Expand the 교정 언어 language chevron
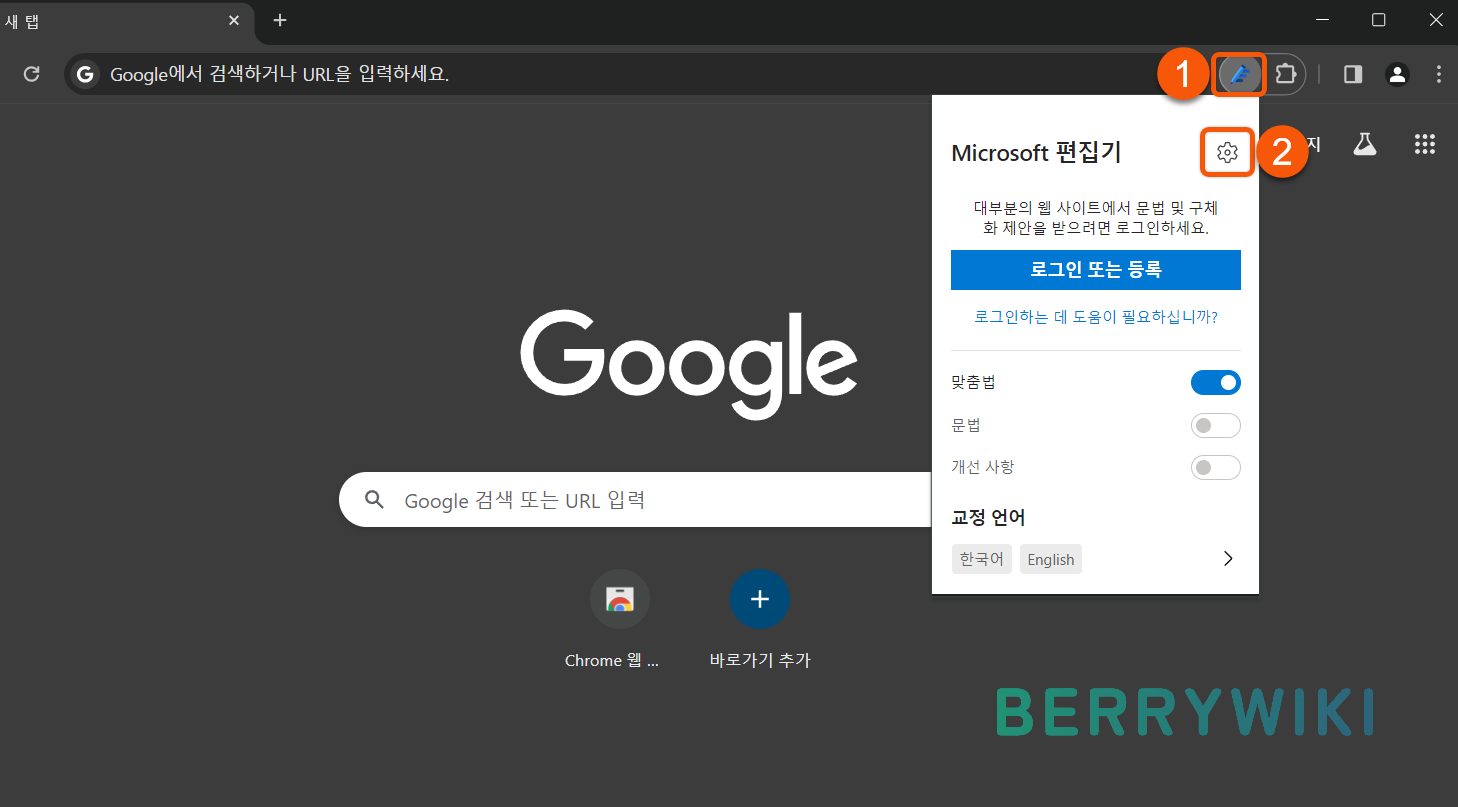 [1228, 559]
